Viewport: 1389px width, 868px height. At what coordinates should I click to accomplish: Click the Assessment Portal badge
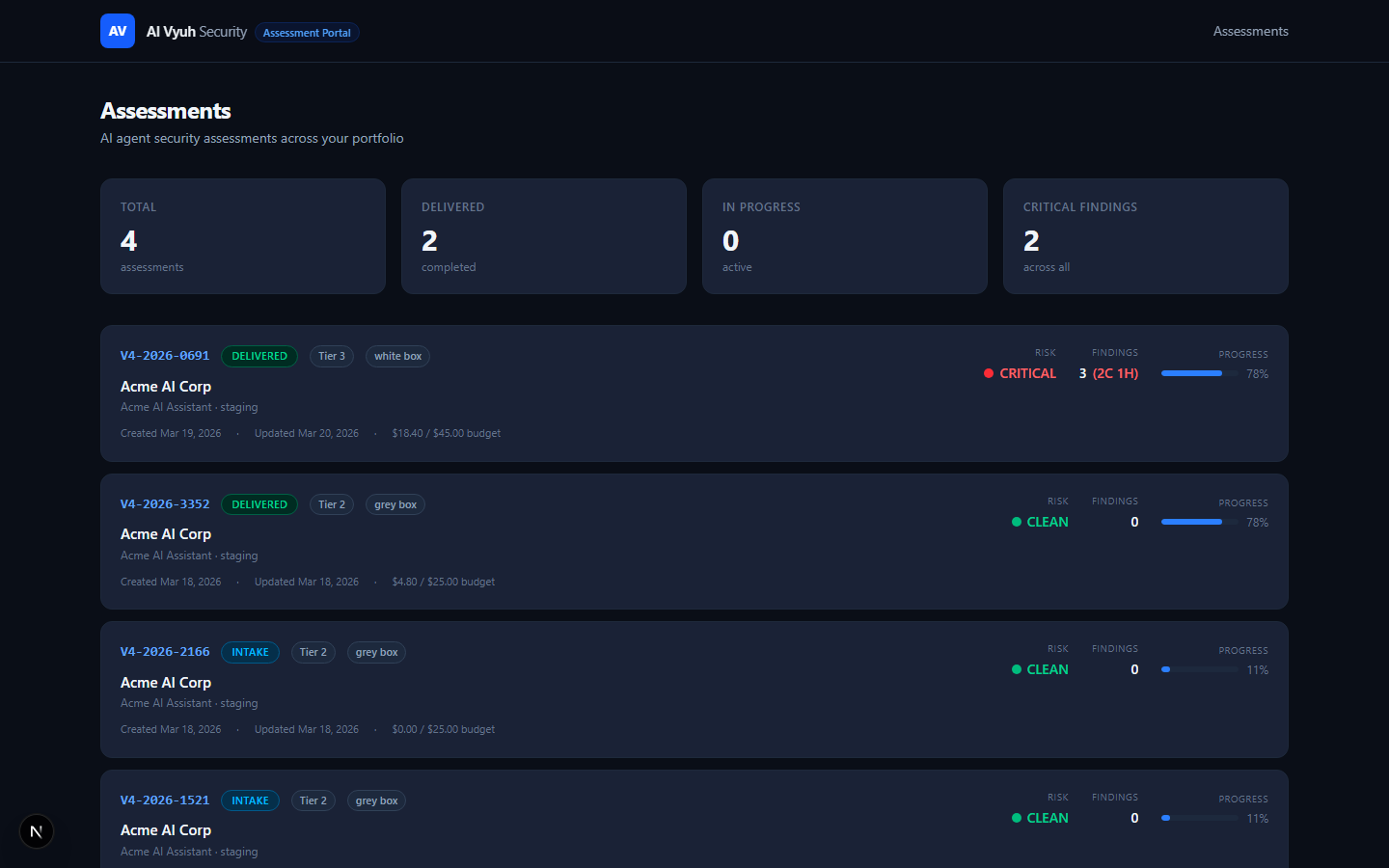(307, 32)
